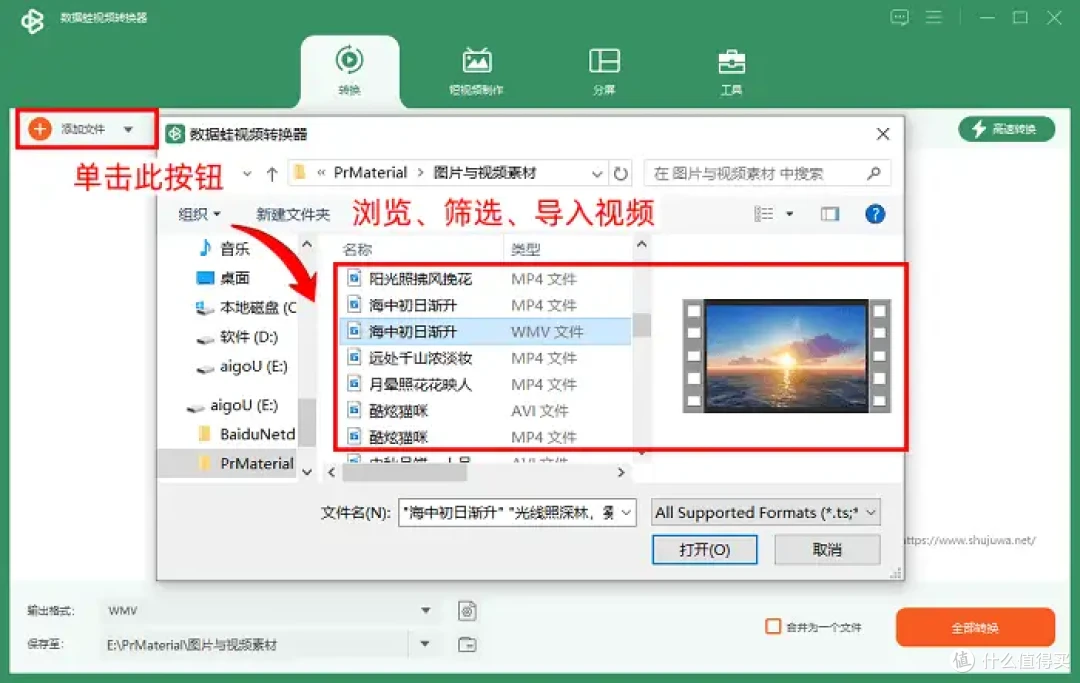Click the magnifier search icon
Viewport: 1080px width, 683px height.
click(x=873, y=174)
